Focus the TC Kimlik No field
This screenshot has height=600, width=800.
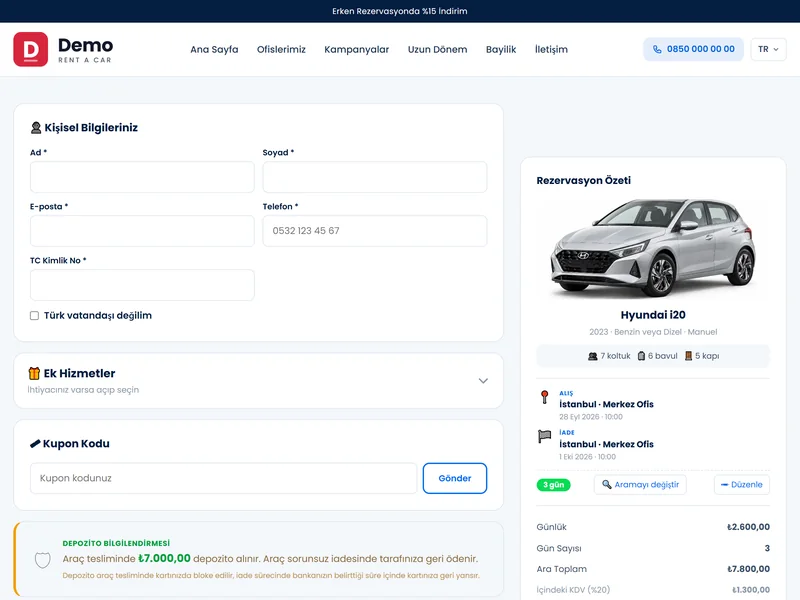[142, 285]
